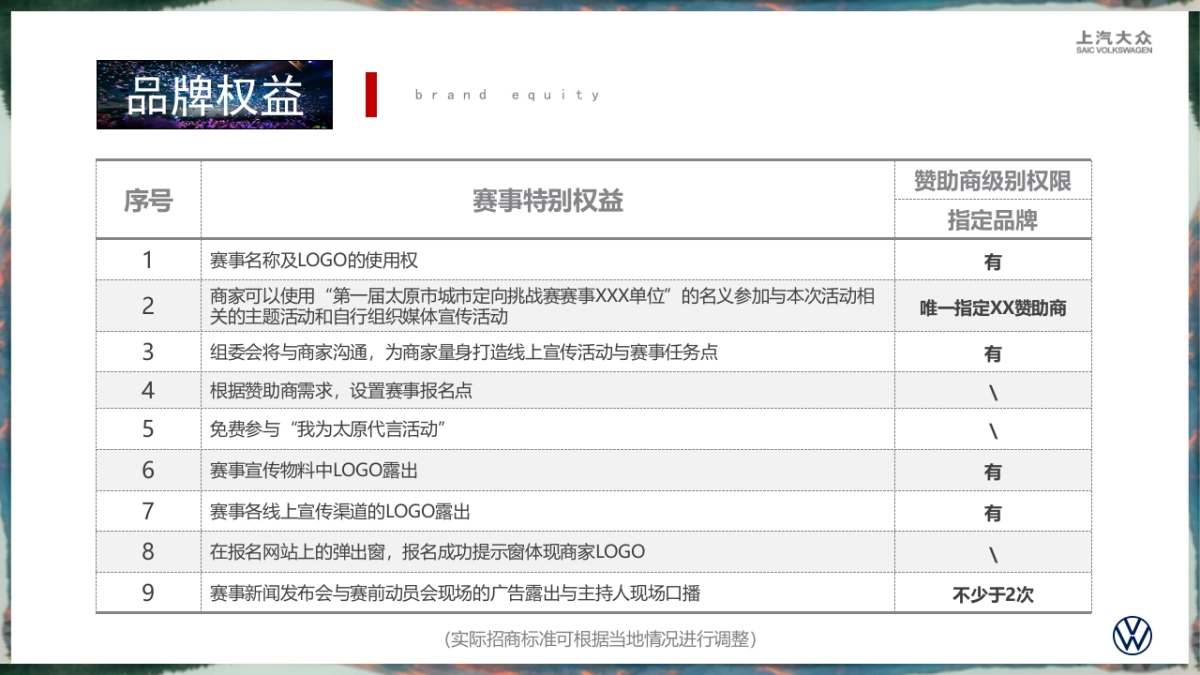The height and width of the screenshot is (675, 1200).
Task: Click the 有 value in row 7
Action: 992,513
